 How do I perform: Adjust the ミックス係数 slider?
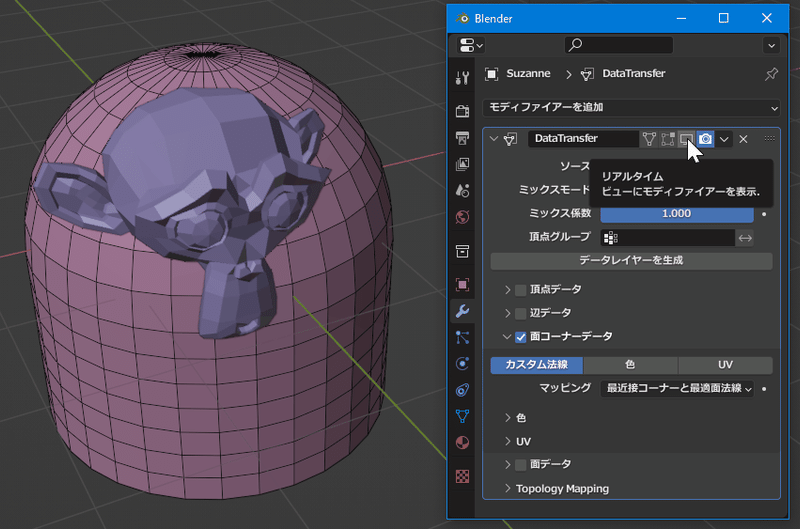coord(677,214)
